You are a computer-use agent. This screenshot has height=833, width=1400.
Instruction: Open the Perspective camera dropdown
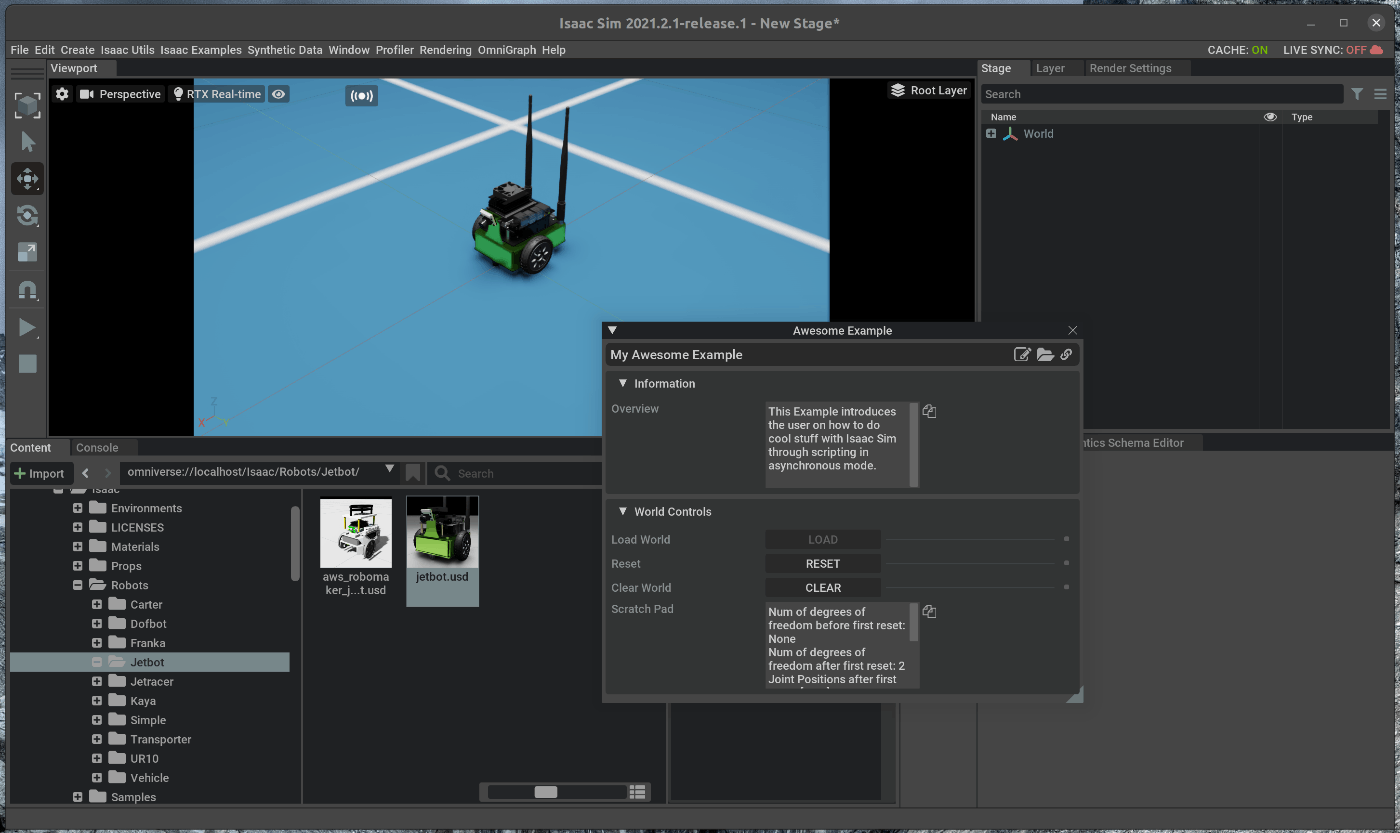pos(120,94)
